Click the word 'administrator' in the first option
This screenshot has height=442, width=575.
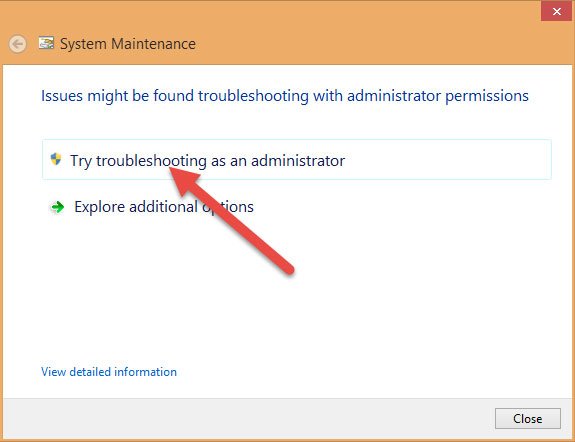click(298, 161)
